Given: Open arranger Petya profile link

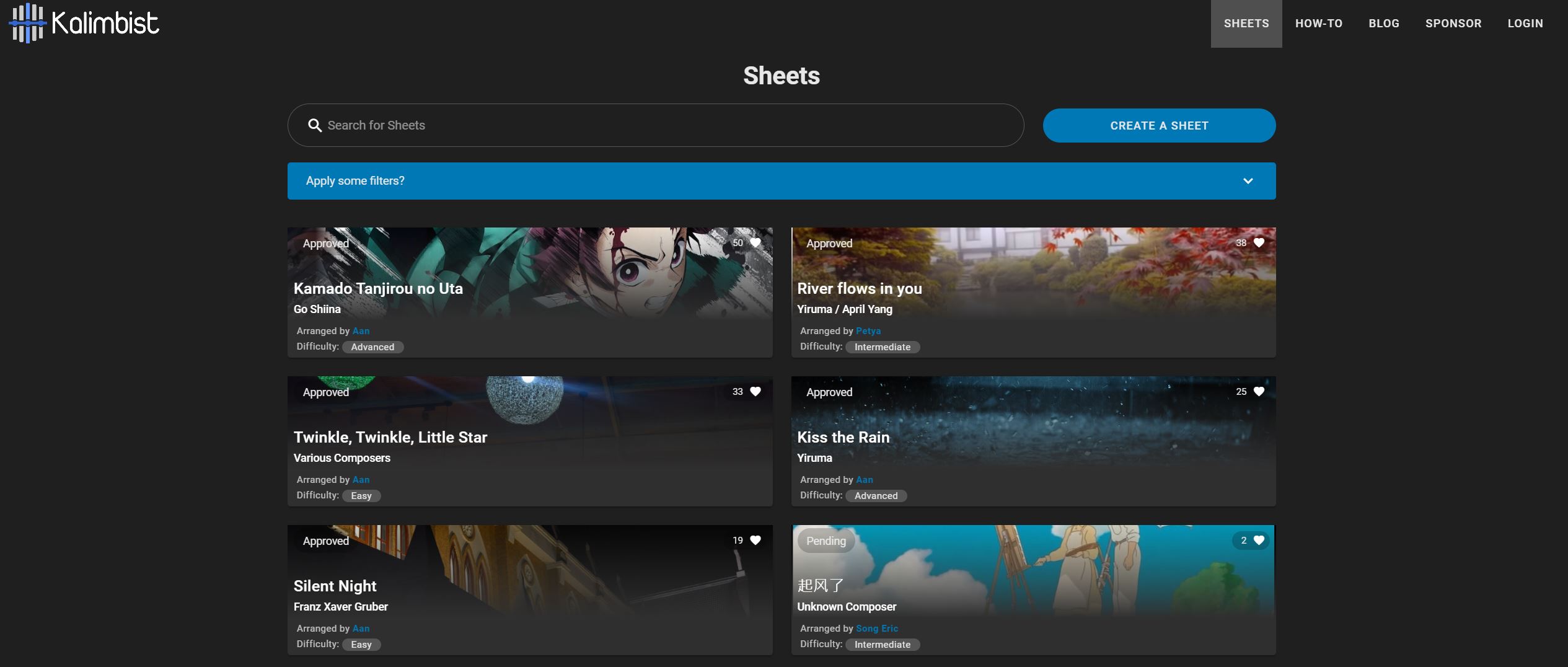Looking at the screenshot, I should 868,331.
